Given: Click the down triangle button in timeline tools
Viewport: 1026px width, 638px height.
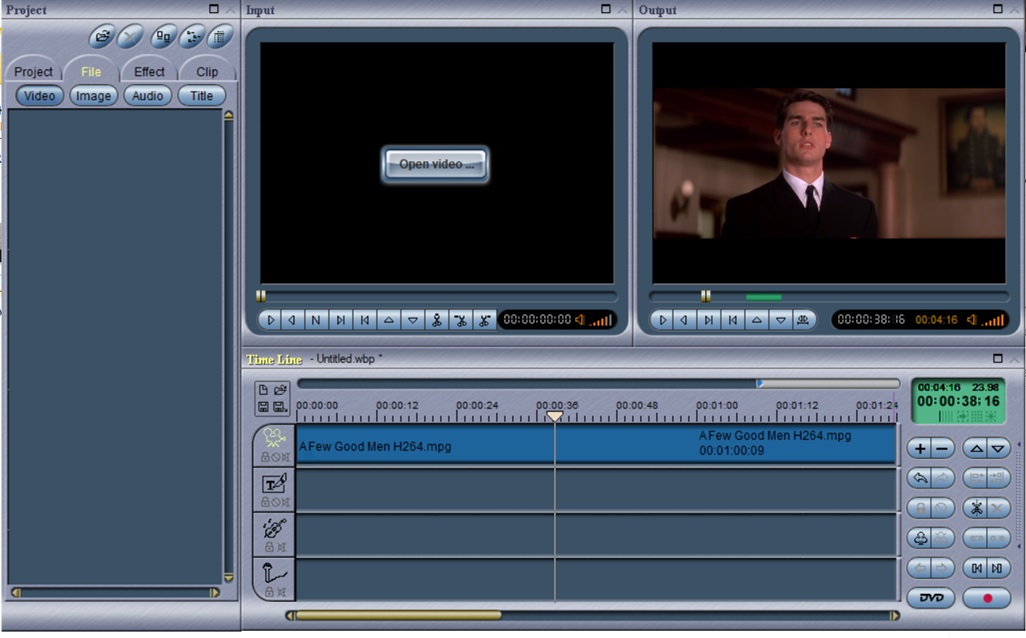Looking at the screenshot, I should pyautogui.click(x=998, y=448).
